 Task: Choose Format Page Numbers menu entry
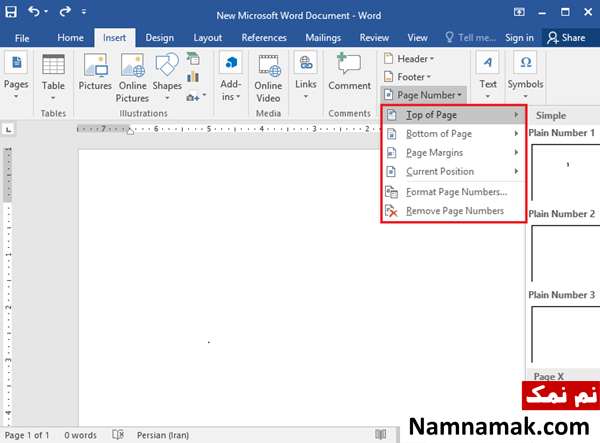(x=453, y=192)
